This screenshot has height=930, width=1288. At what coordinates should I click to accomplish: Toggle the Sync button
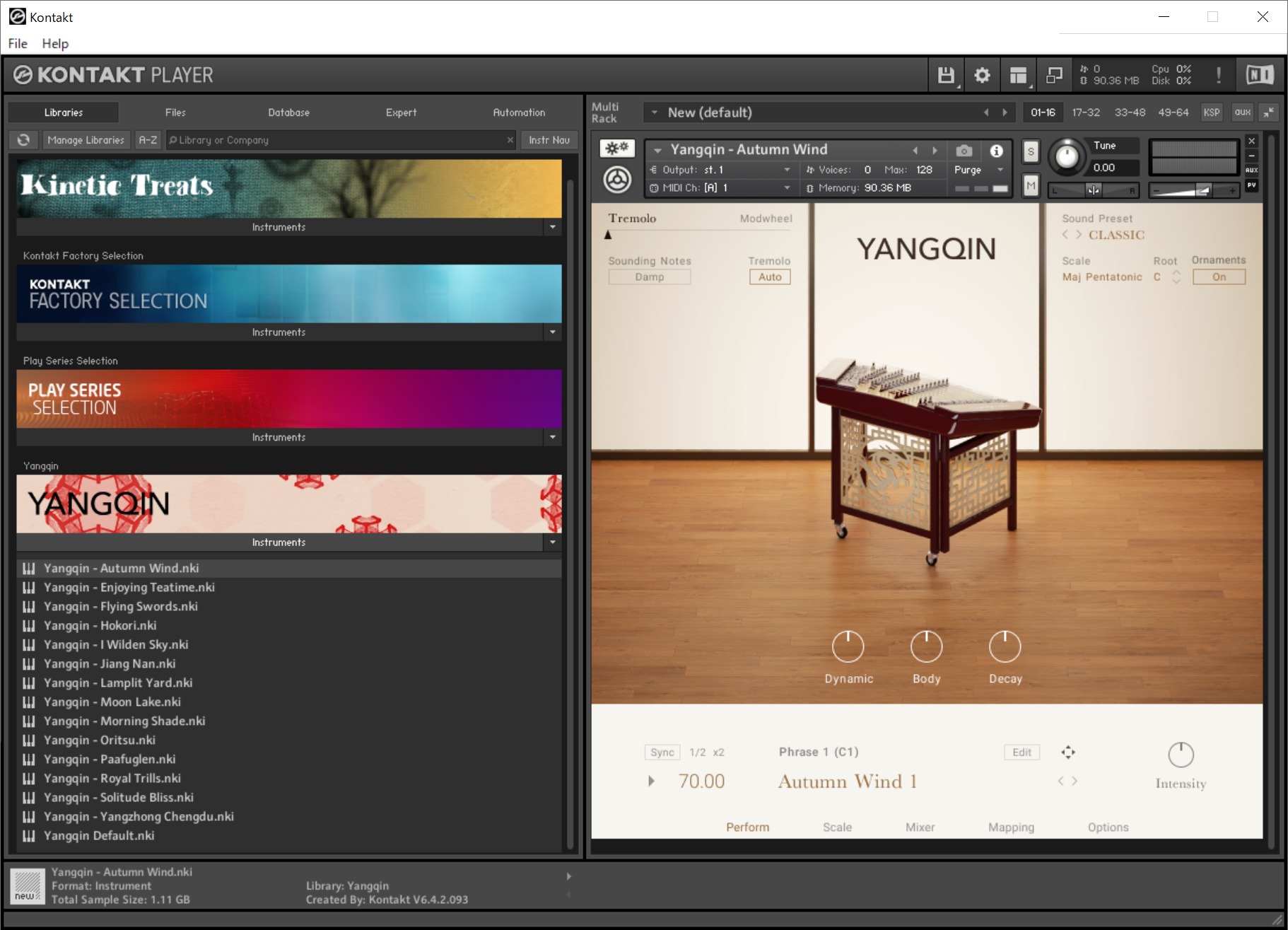pyautogui.click(x=662, y=752)
